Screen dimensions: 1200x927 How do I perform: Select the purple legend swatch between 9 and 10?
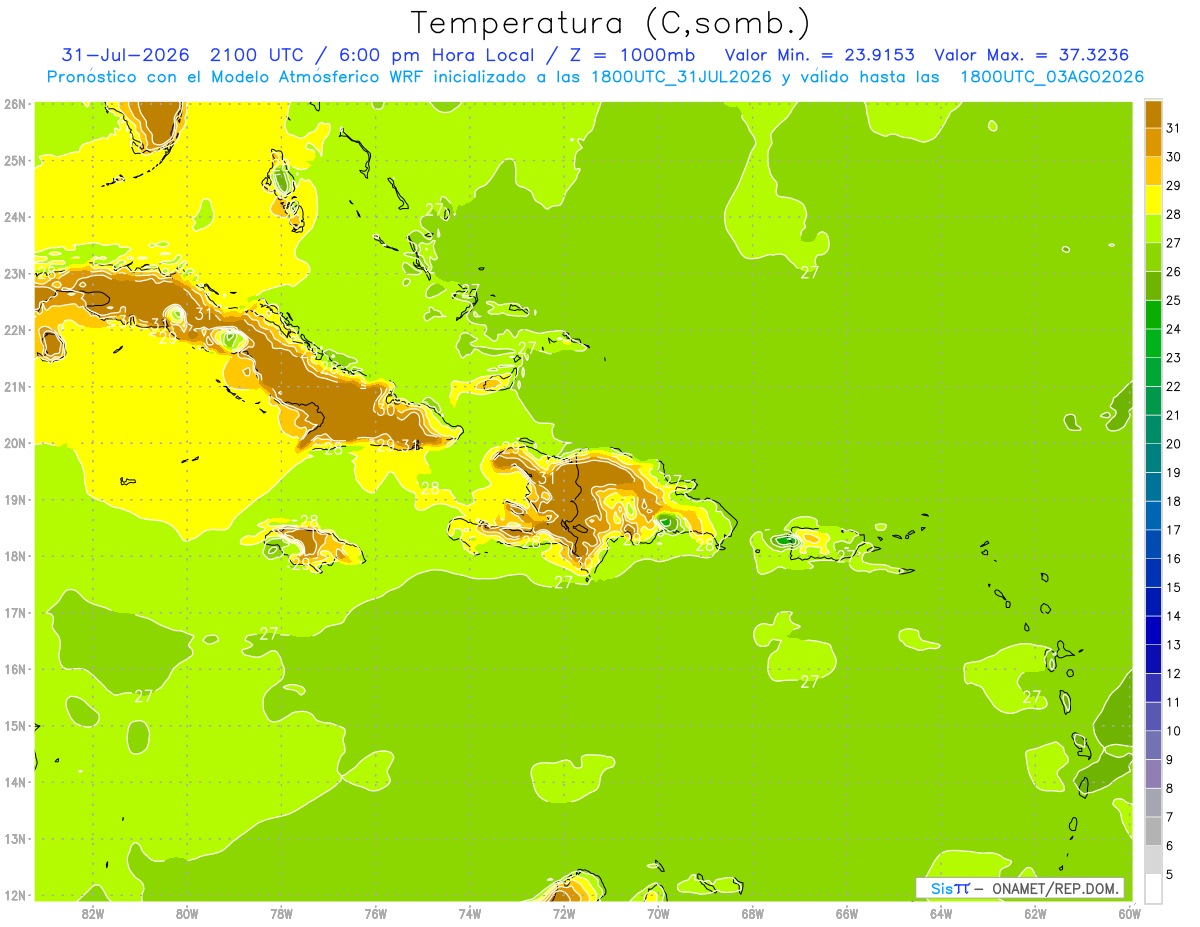(x=1153, y=745)
